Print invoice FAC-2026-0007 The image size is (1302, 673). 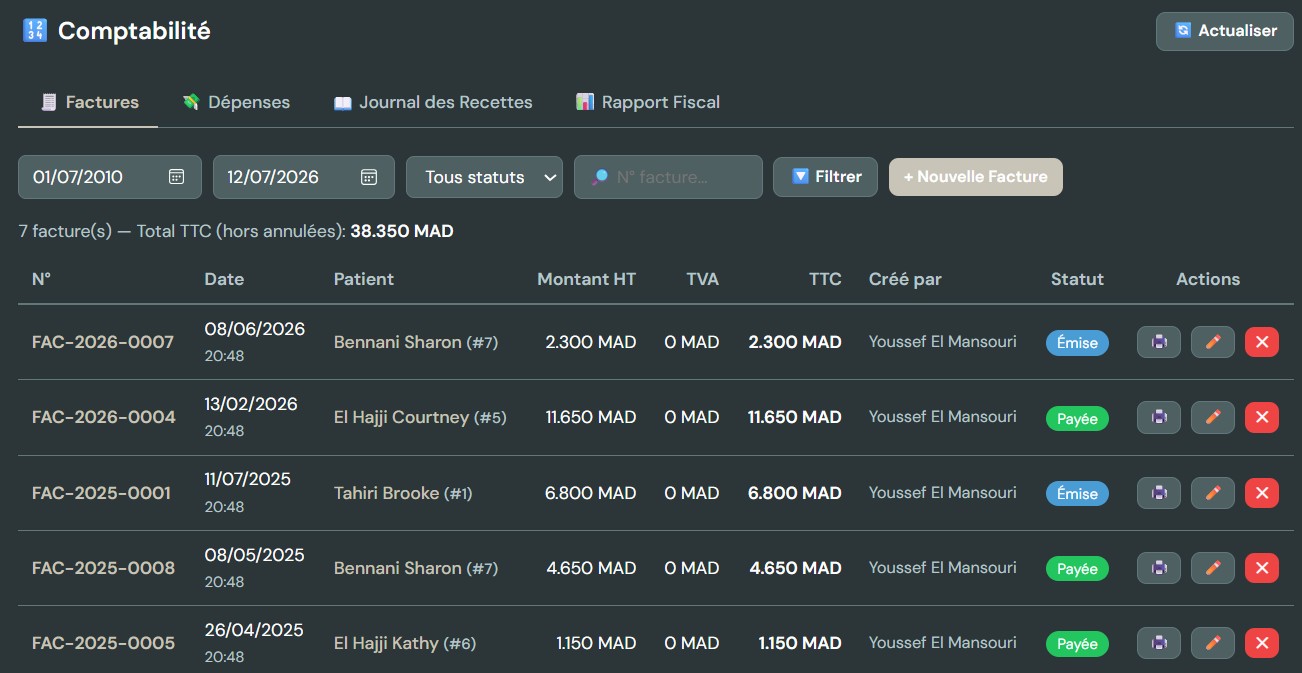1159,342
